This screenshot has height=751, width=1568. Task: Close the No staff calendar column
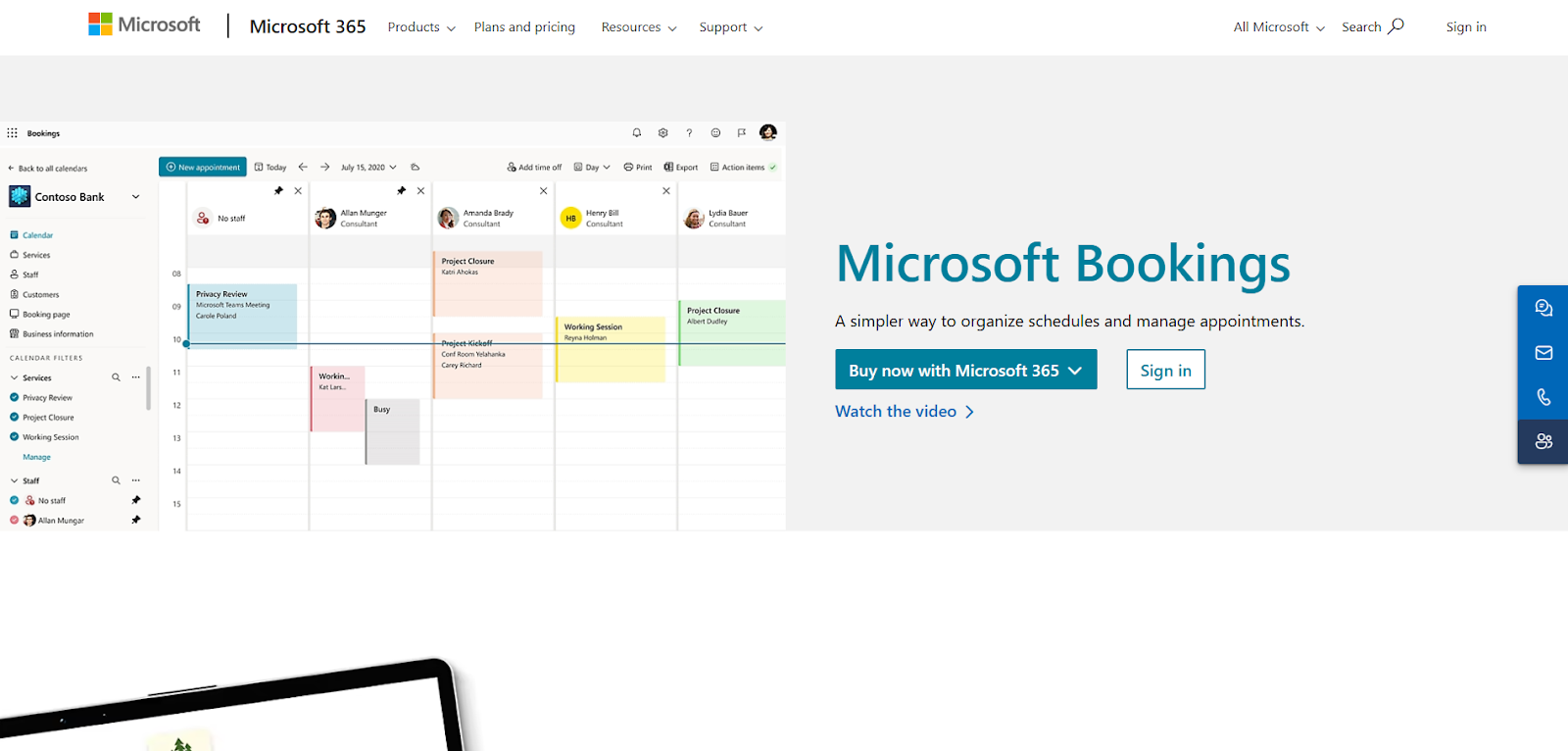click(298, 191)
